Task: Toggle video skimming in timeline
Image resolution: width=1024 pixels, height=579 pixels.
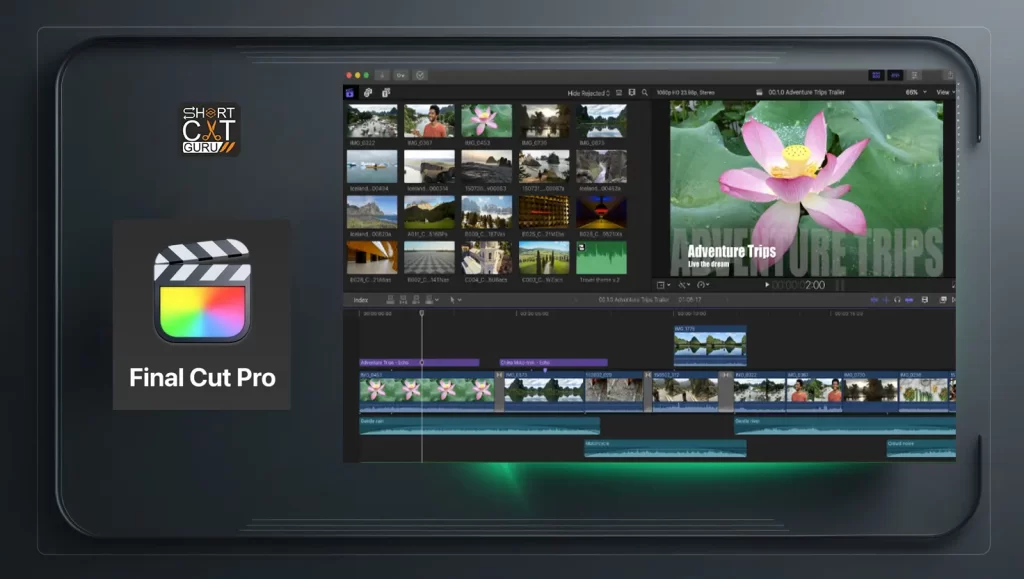Action: tap(874, 300)
